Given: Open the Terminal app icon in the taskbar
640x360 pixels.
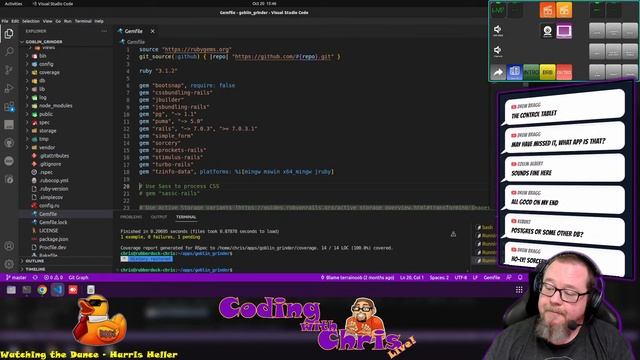Looking at the screenshot, I should (x=27, y=290).
